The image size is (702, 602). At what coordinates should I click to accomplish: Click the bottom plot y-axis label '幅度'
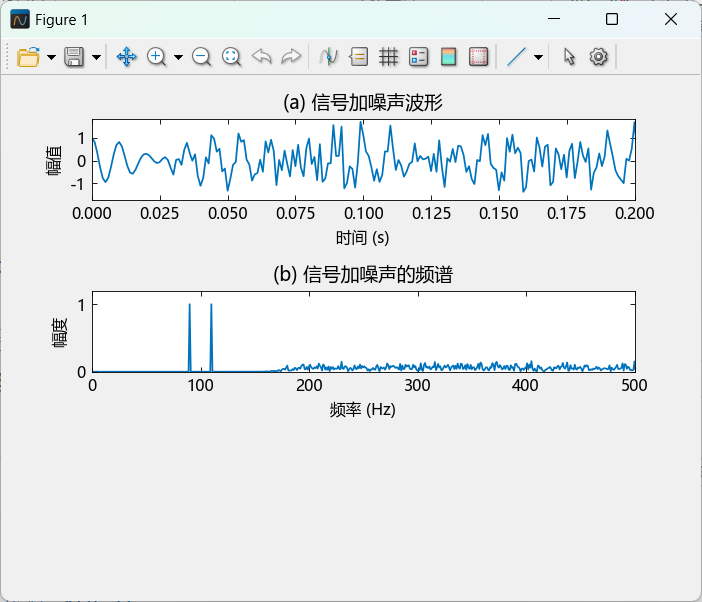pyautogui.click(x=59, y=333)
